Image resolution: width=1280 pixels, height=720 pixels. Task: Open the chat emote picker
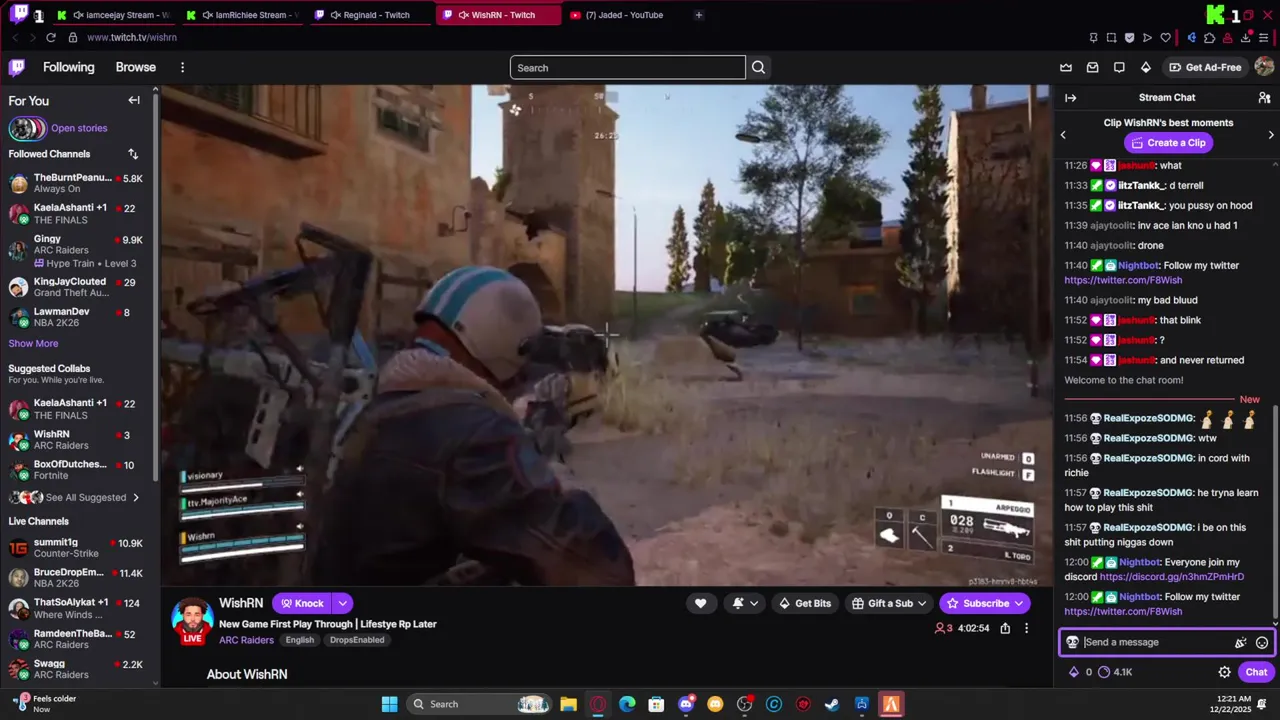click(x=1262, y=642)
